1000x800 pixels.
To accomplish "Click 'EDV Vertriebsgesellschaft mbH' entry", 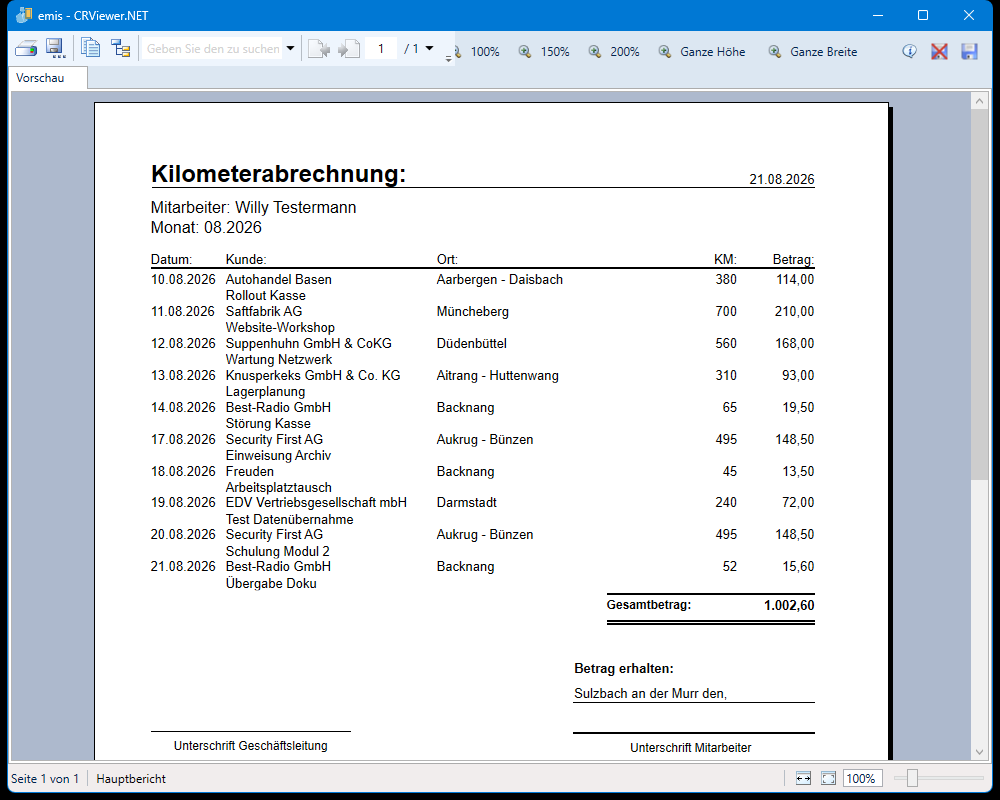I will [316, 502].
